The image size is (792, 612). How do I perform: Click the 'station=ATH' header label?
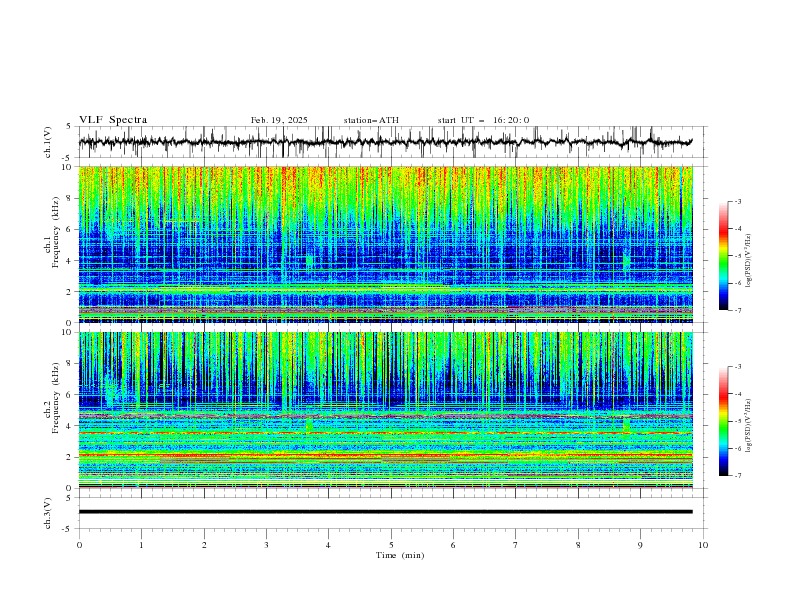pos(371,120)
